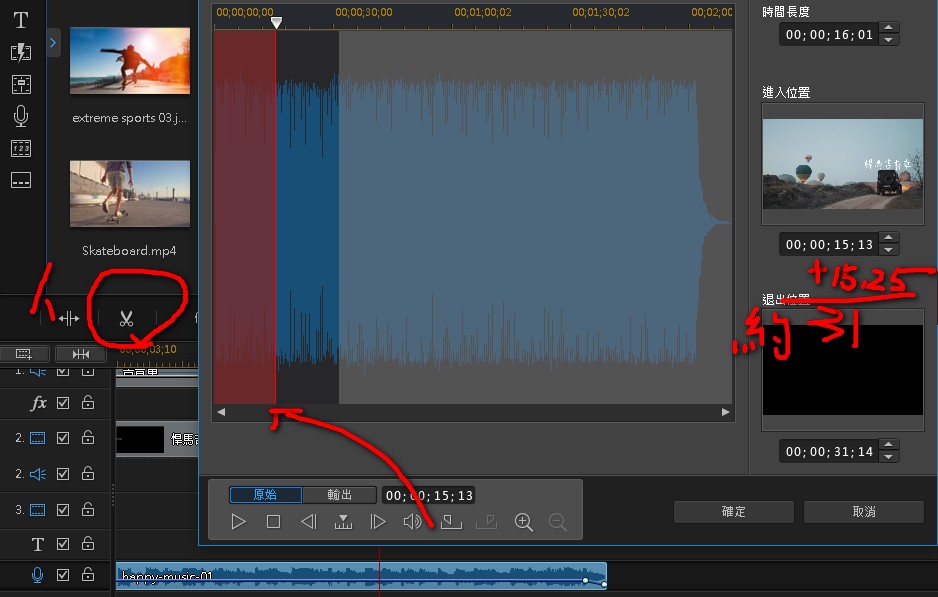Increase the 退出位置 timecode
Screen dimensions: 938x597
[889, 445]
